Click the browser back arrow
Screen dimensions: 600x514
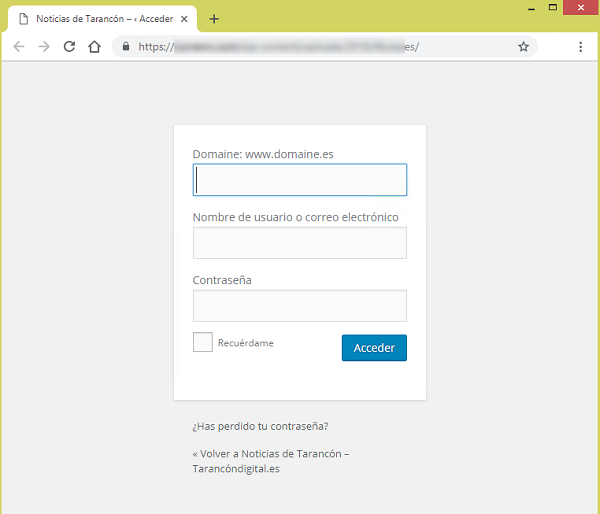click(19, 46)
